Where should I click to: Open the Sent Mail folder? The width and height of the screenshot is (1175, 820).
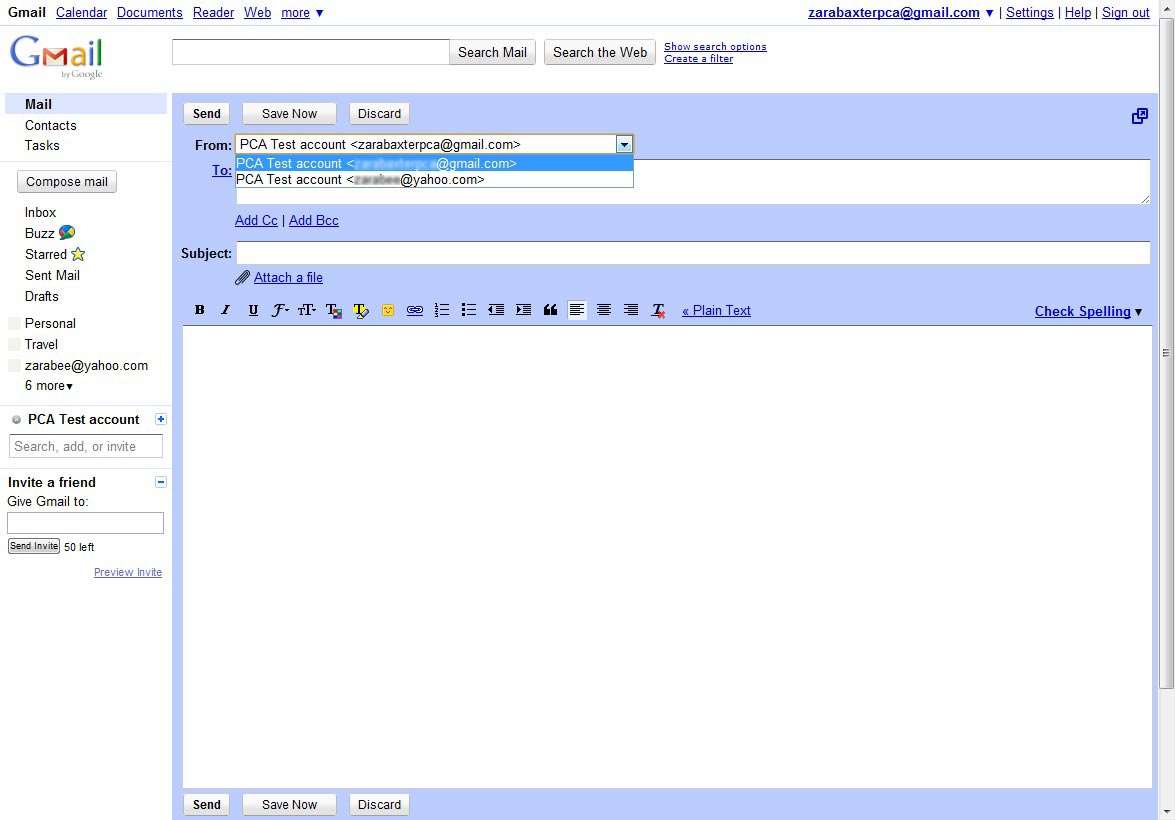[x=52, y=275]
